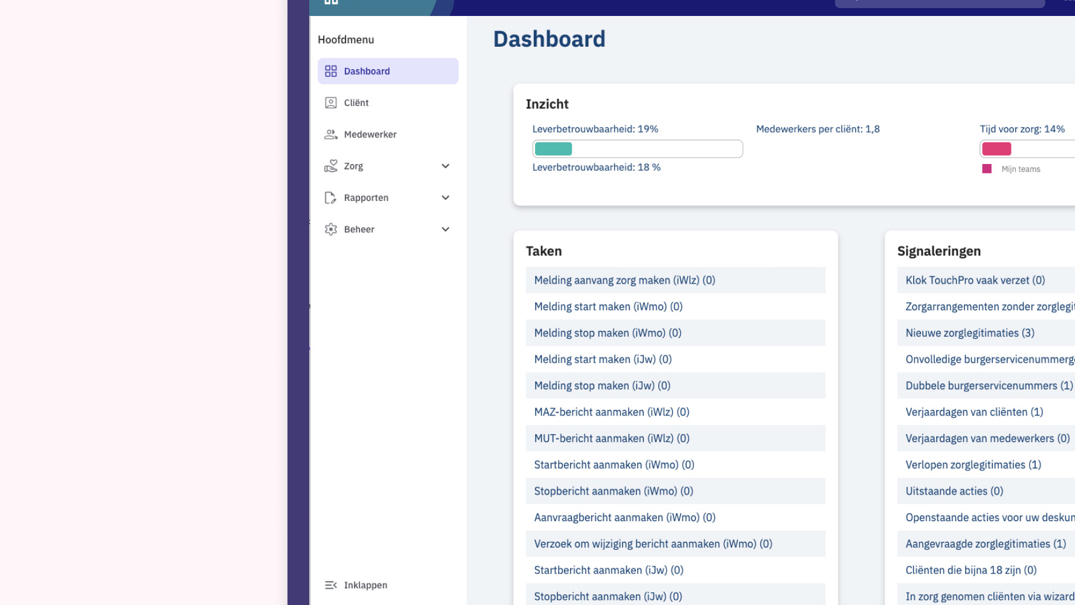Click the search field in top bar
This screenshot has width=1075, height=605.
click(939, 3)
